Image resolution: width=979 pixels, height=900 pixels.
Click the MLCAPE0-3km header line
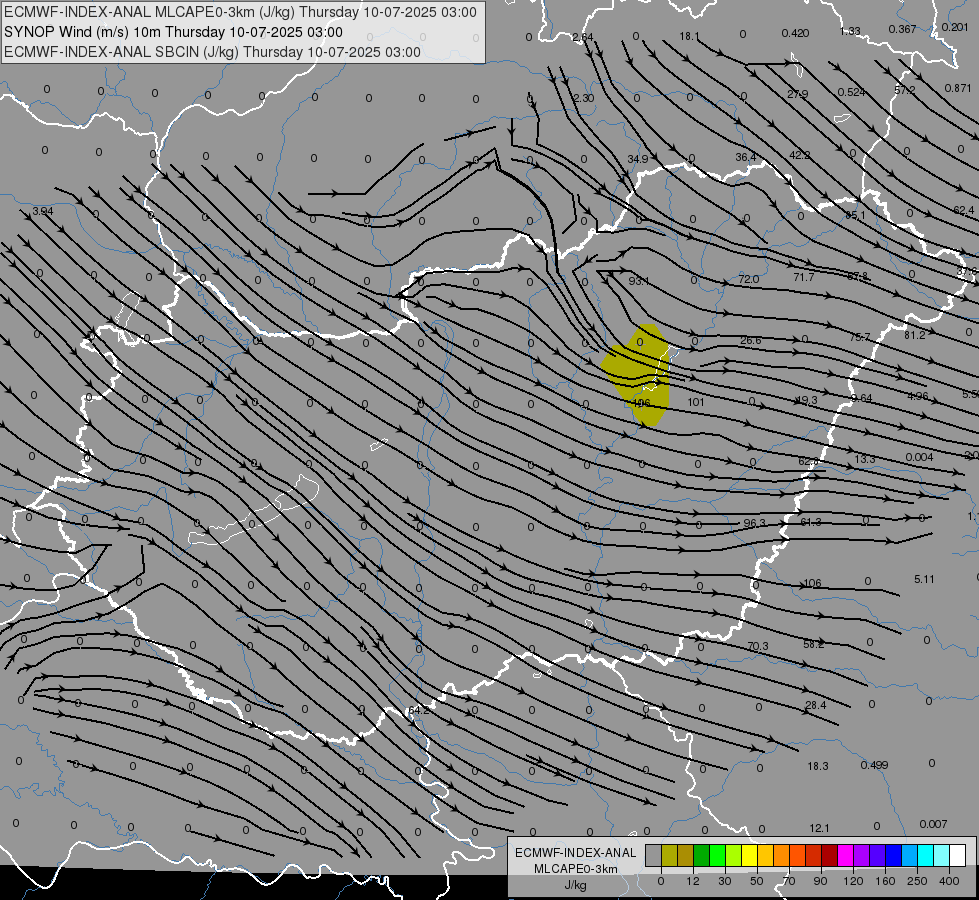click(x=240, y=12)
